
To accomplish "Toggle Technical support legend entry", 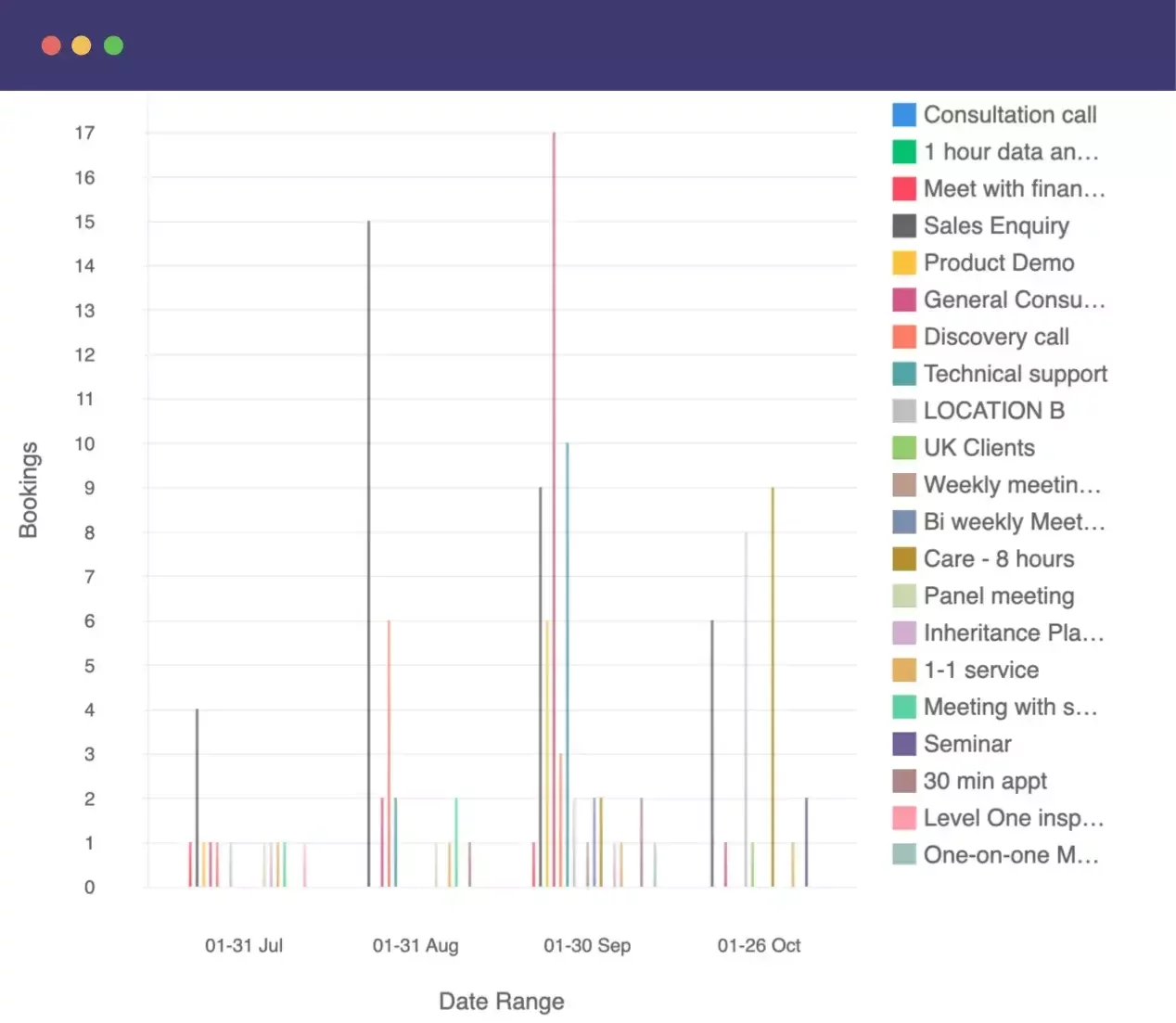I will tap(1015, 374).
